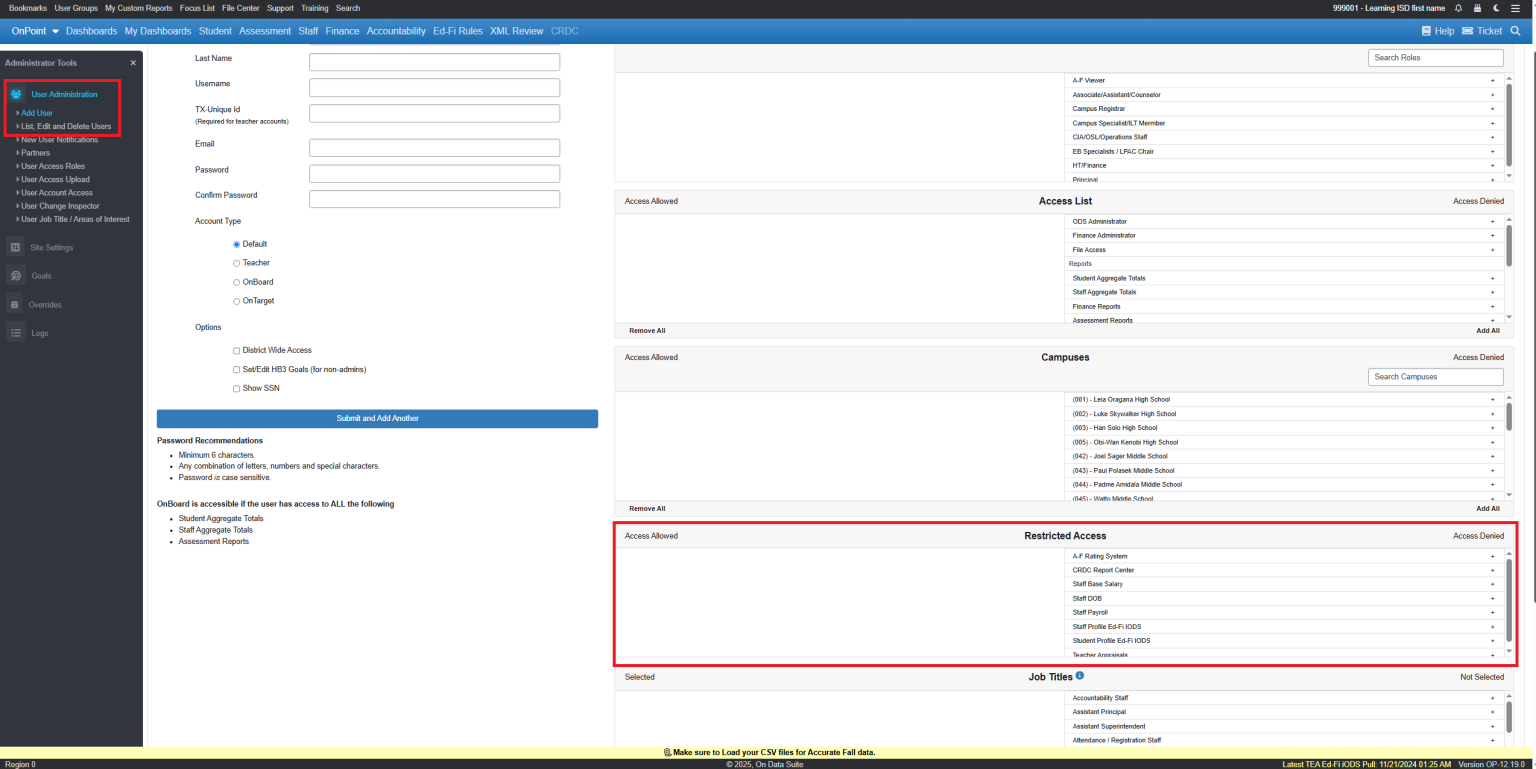Image resolution: width=1536 pixels, height=769 pixels.
Task: Select the Teacher account type radio button
Action: 236,262
